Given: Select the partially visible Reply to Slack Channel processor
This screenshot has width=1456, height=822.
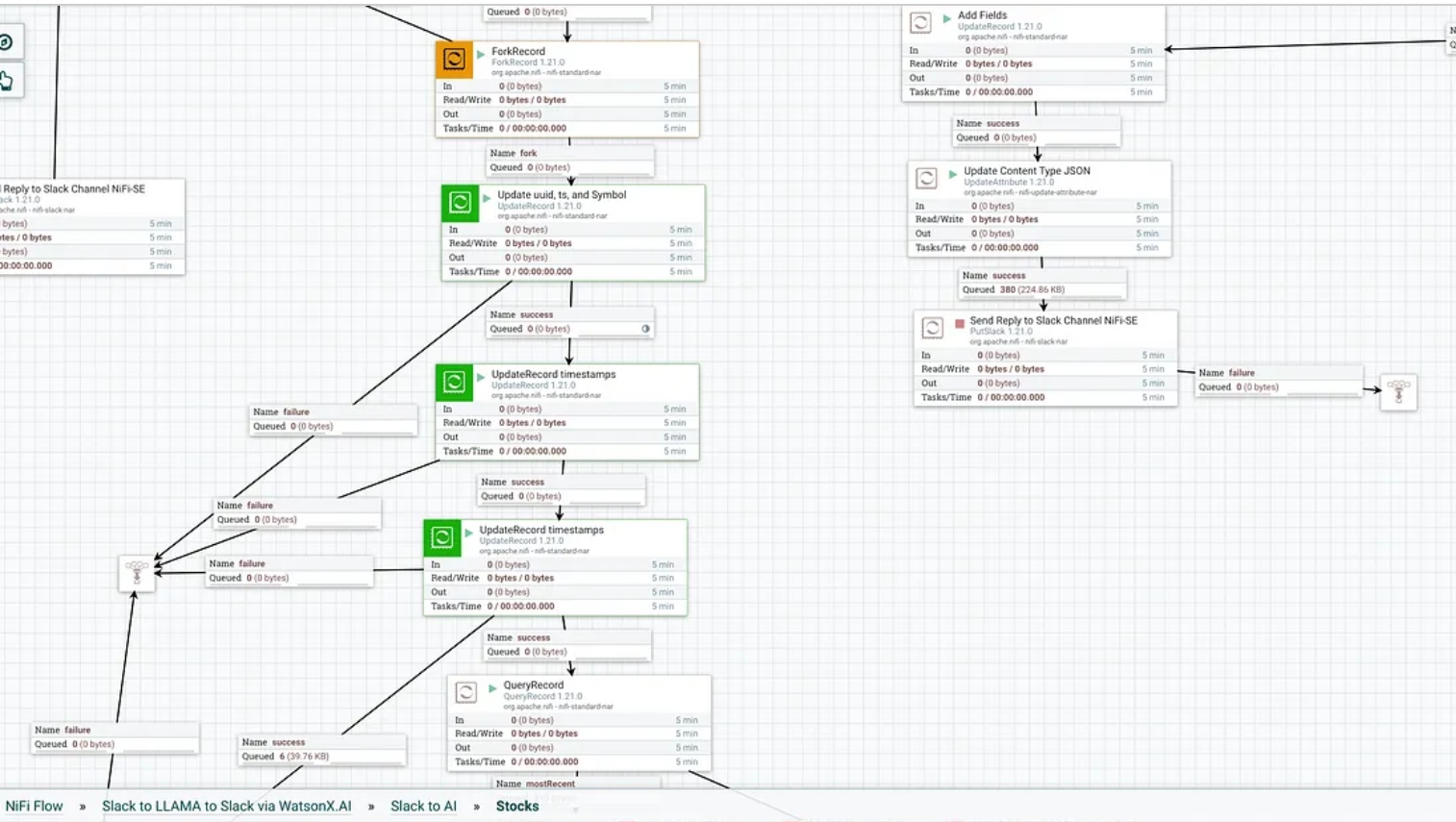Looking at the screenshot, I should [x=91, y=227].
